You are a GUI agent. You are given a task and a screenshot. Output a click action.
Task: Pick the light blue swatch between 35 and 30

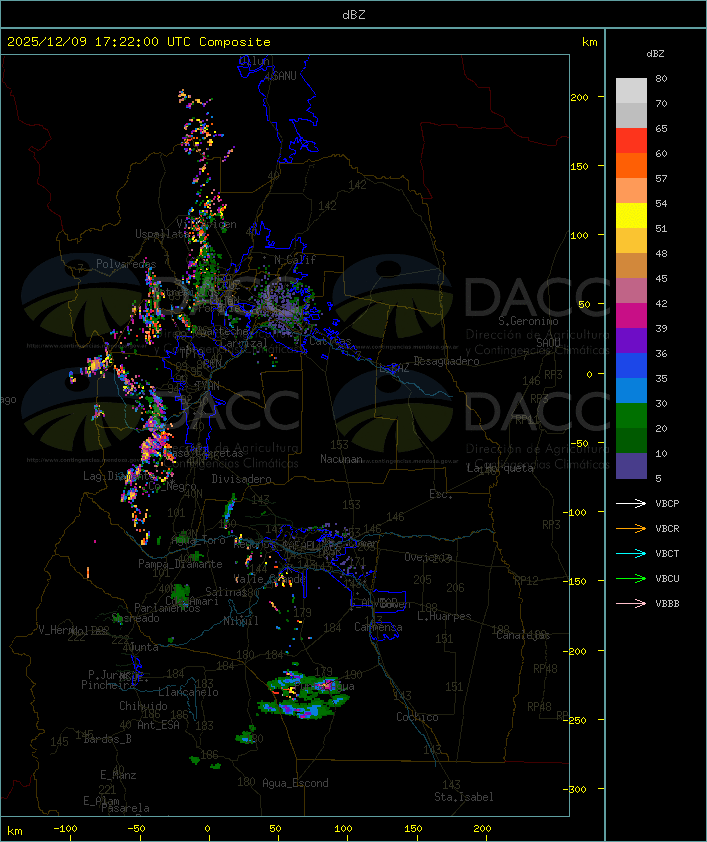[631, 390]
